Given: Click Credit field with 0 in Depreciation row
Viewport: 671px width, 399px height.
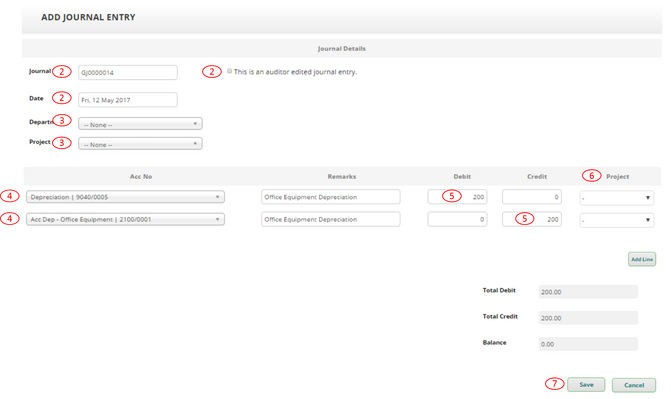Looking at the screenshot, I should [532, 197].
